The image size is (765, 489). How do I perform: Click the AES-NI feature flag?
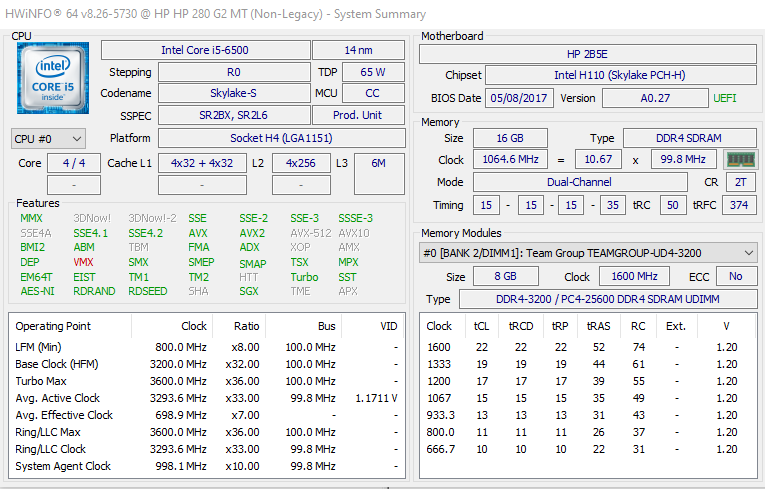pos(38,291)
